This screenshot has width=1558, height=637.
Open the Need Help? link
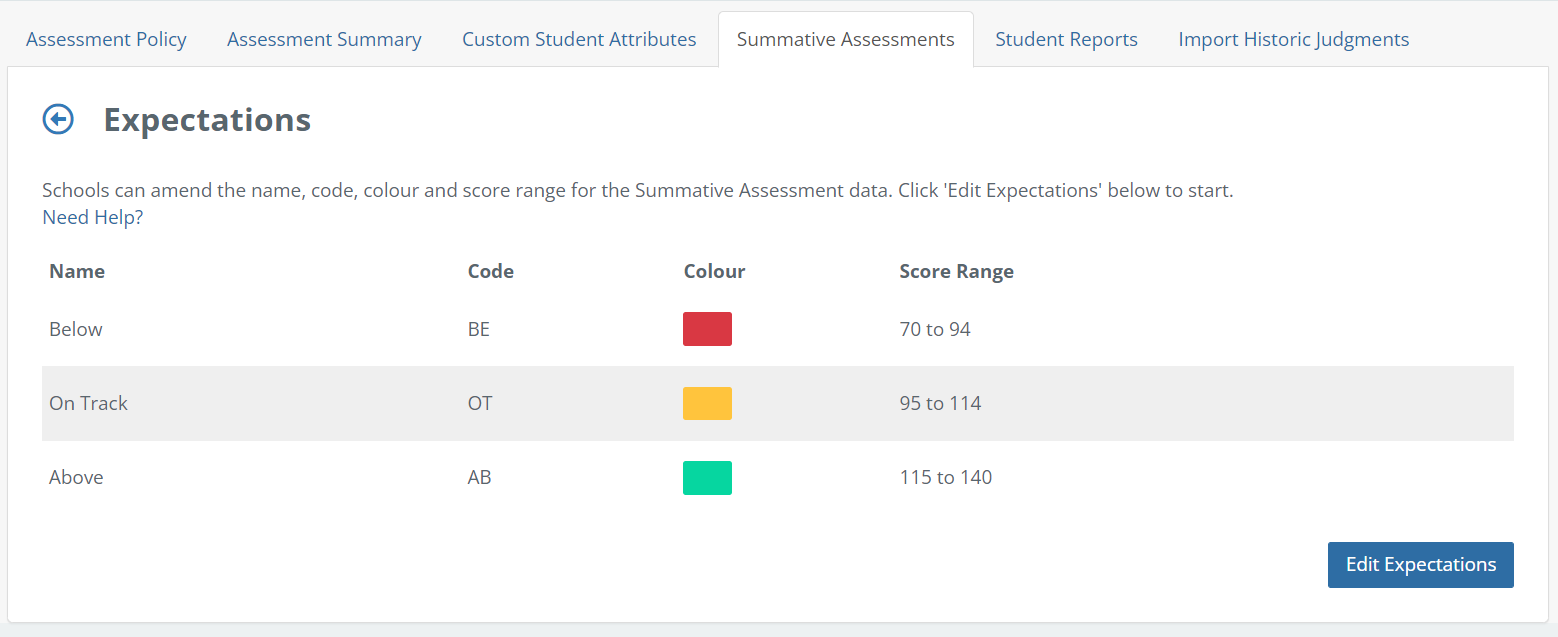[x=92, y=217]
